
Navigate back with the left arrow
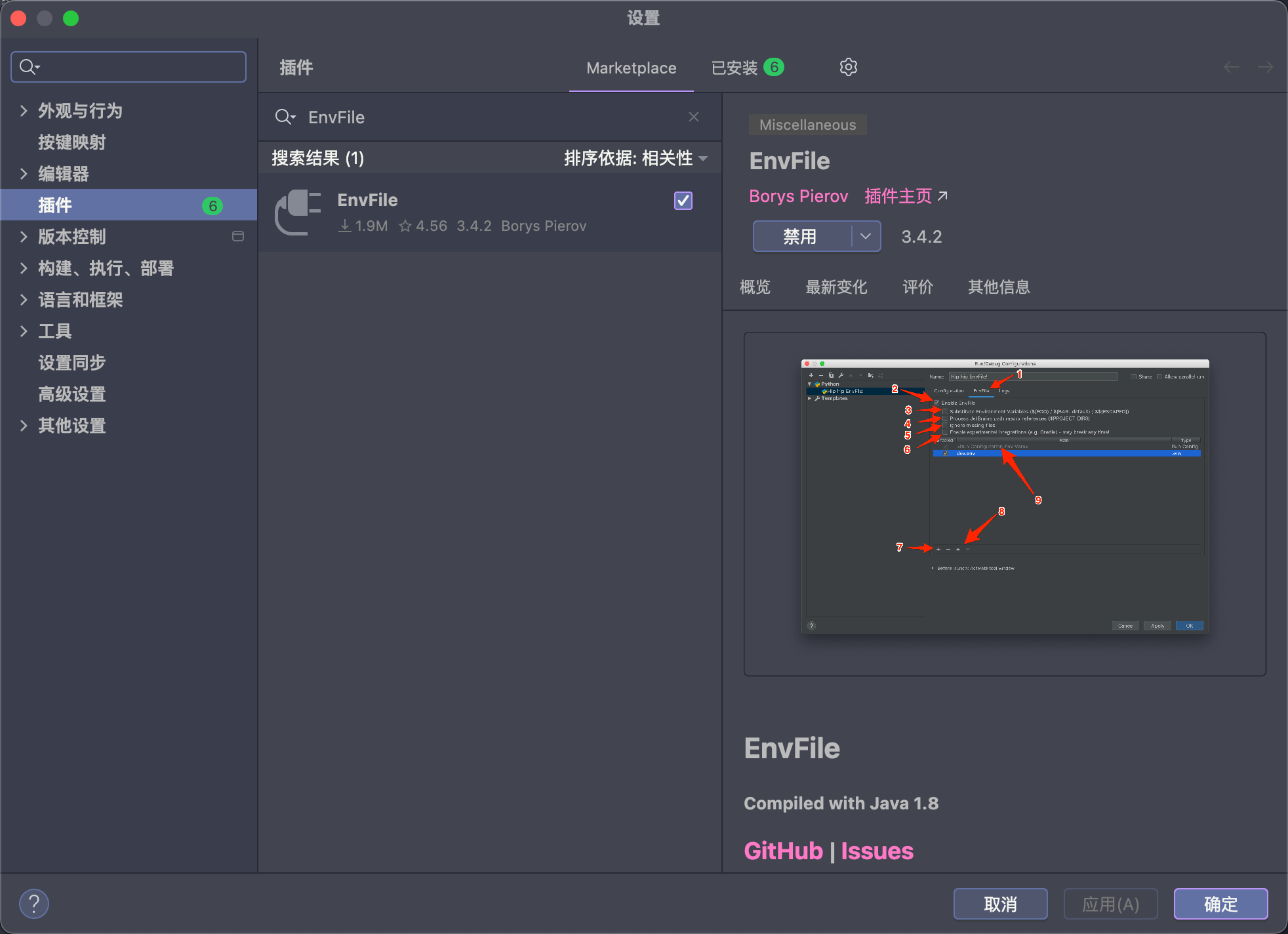(1232, 67)
